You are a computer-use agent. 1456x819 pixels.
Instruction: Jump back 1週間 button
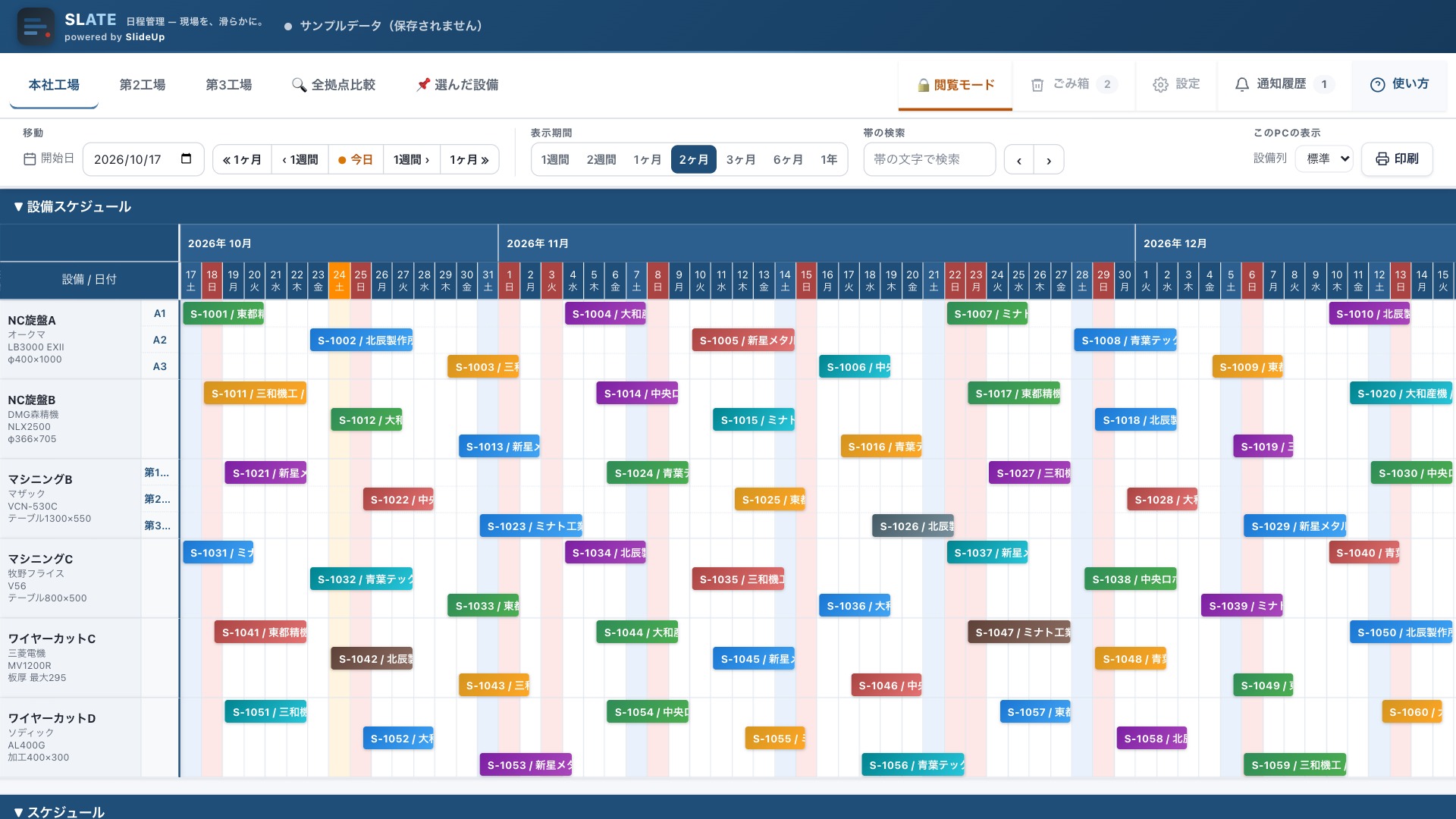click(x=300, y=159)
